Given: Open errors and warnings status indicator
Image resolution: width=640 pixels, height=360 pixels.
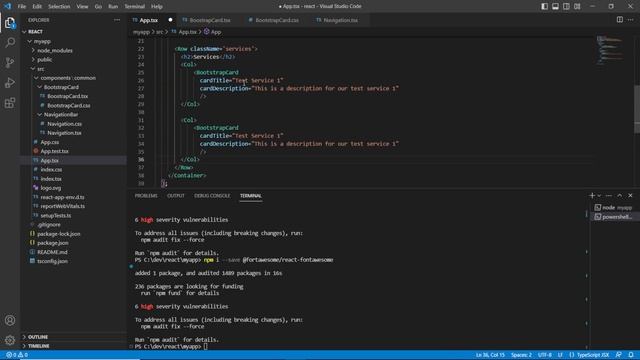Looking at the screenshot, I should (x=17, y=355).
